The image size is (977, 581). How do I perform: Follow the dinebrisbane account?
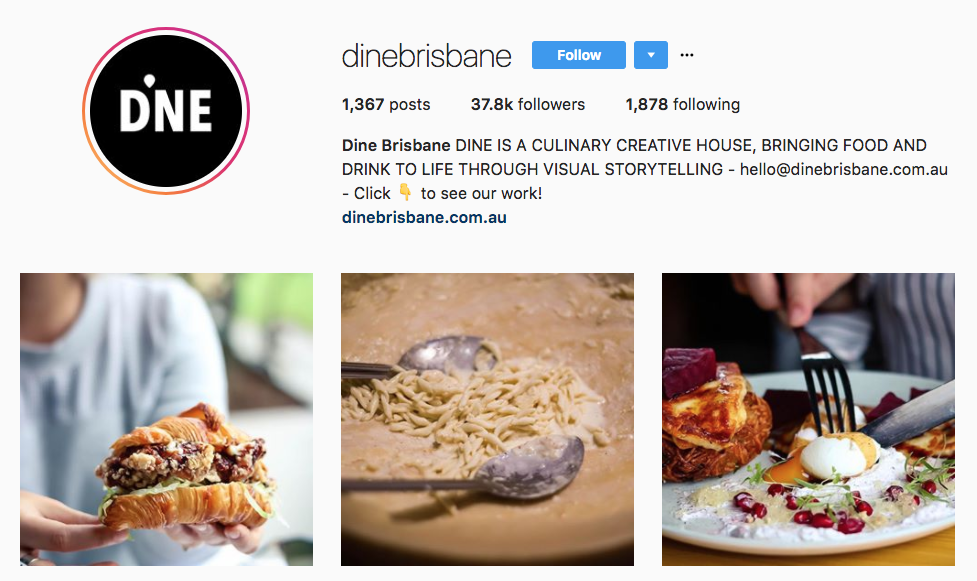578,55
